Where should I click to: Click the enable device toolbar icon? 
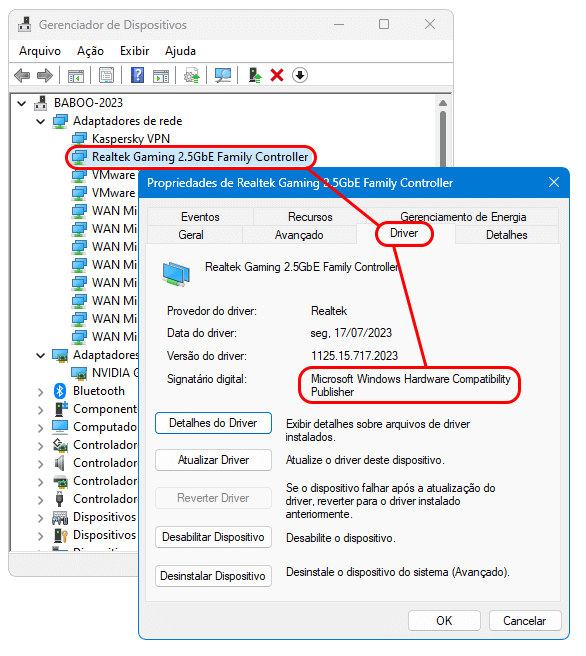tap(254, 75)
